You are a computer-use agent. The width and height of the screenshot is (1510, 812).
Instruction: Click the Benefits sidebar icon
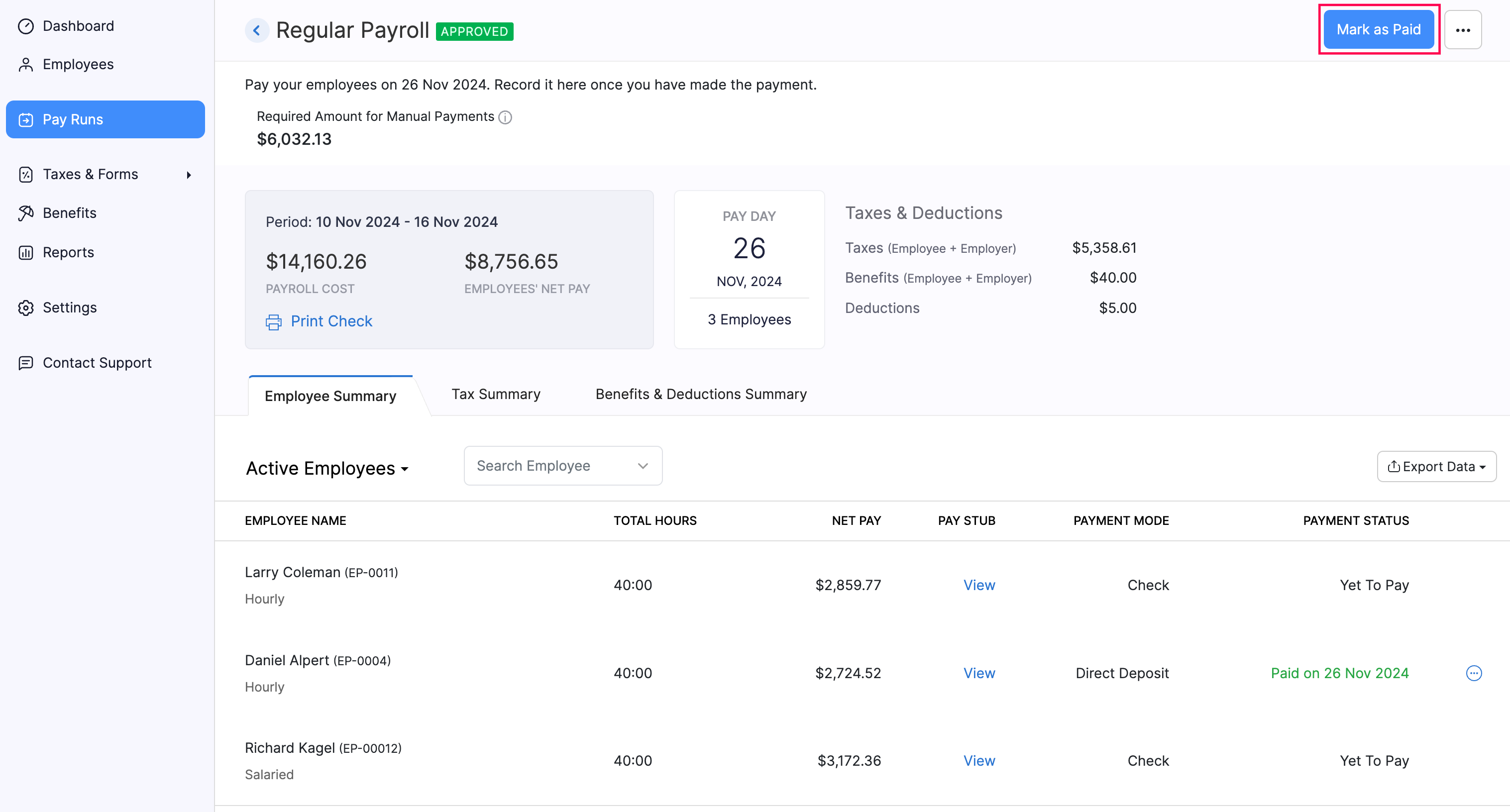click(x=26, y=212)
